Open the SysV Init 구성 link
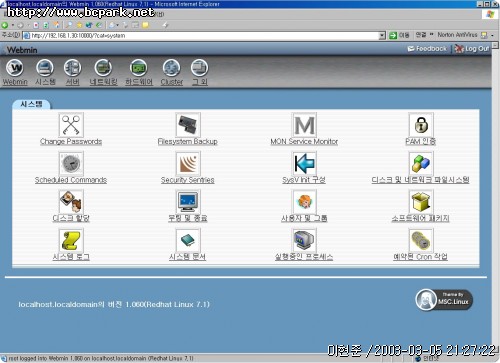Image resolution: width=500 pixels, height=363 pixels. coord(304,180)
